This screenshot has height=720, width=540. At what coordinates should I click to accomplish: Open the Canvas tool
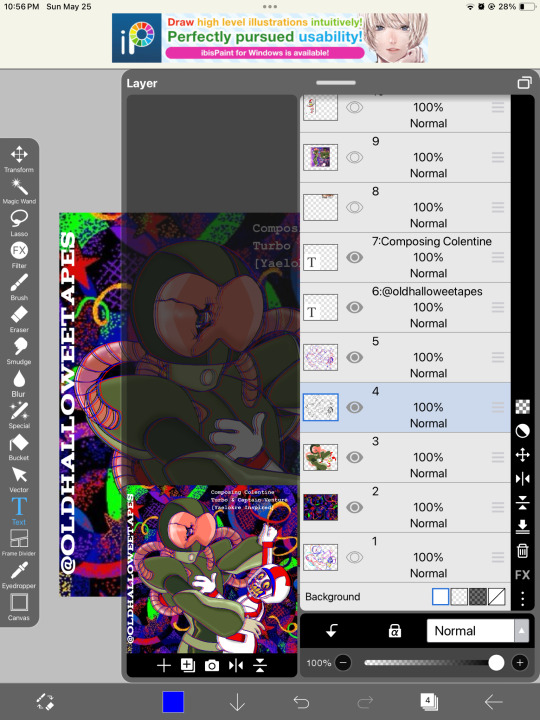(x=19, y=607)
